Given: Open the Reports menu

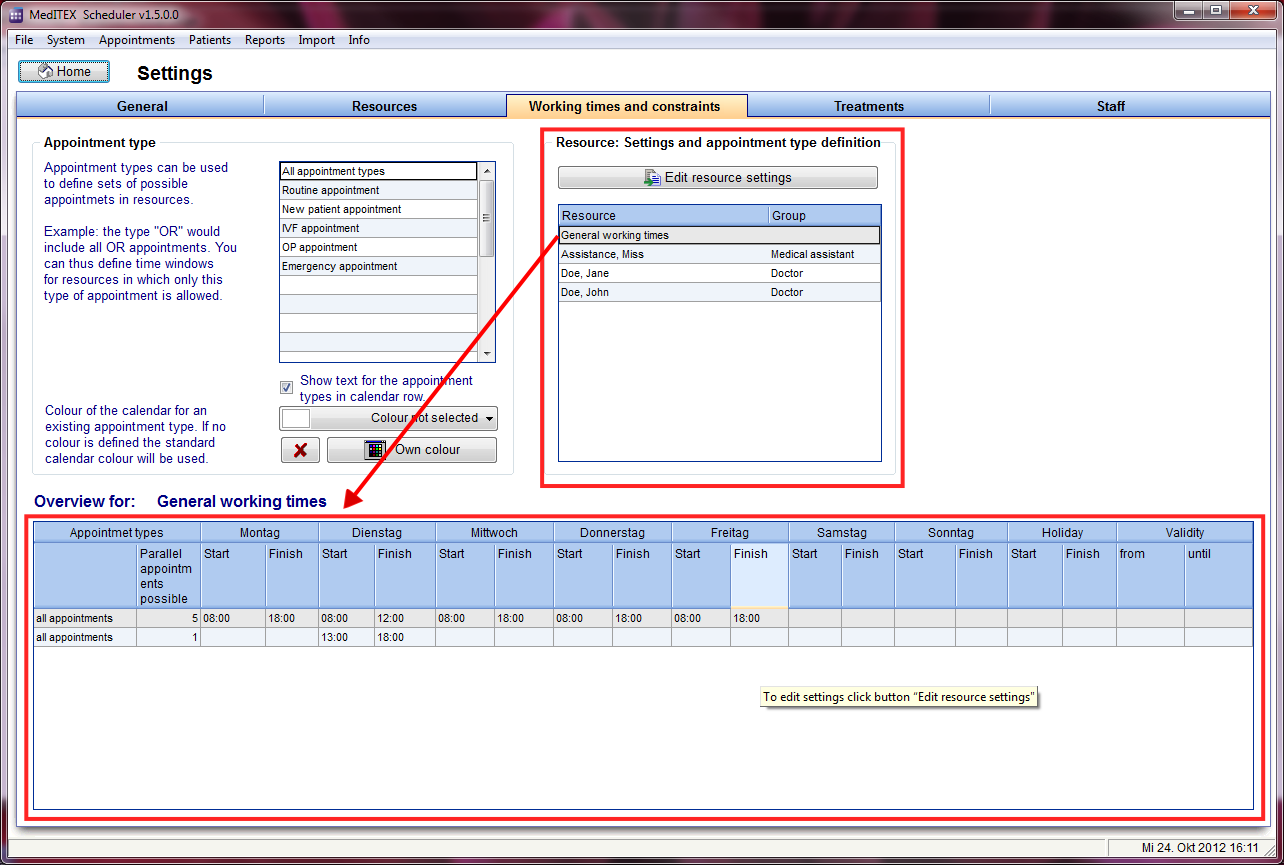Looking at the screenshot, I should [265, 40].
